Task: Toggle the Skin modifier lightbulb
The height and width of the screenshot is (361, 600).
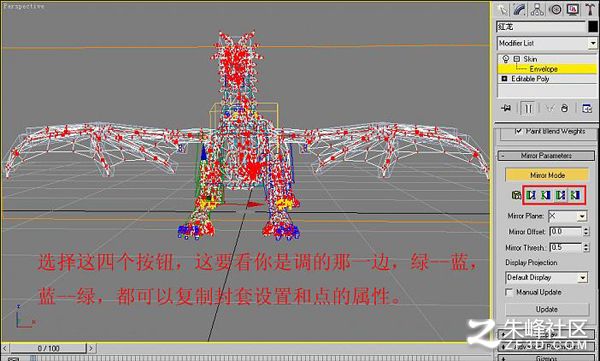Action: (x=506, y=59)
